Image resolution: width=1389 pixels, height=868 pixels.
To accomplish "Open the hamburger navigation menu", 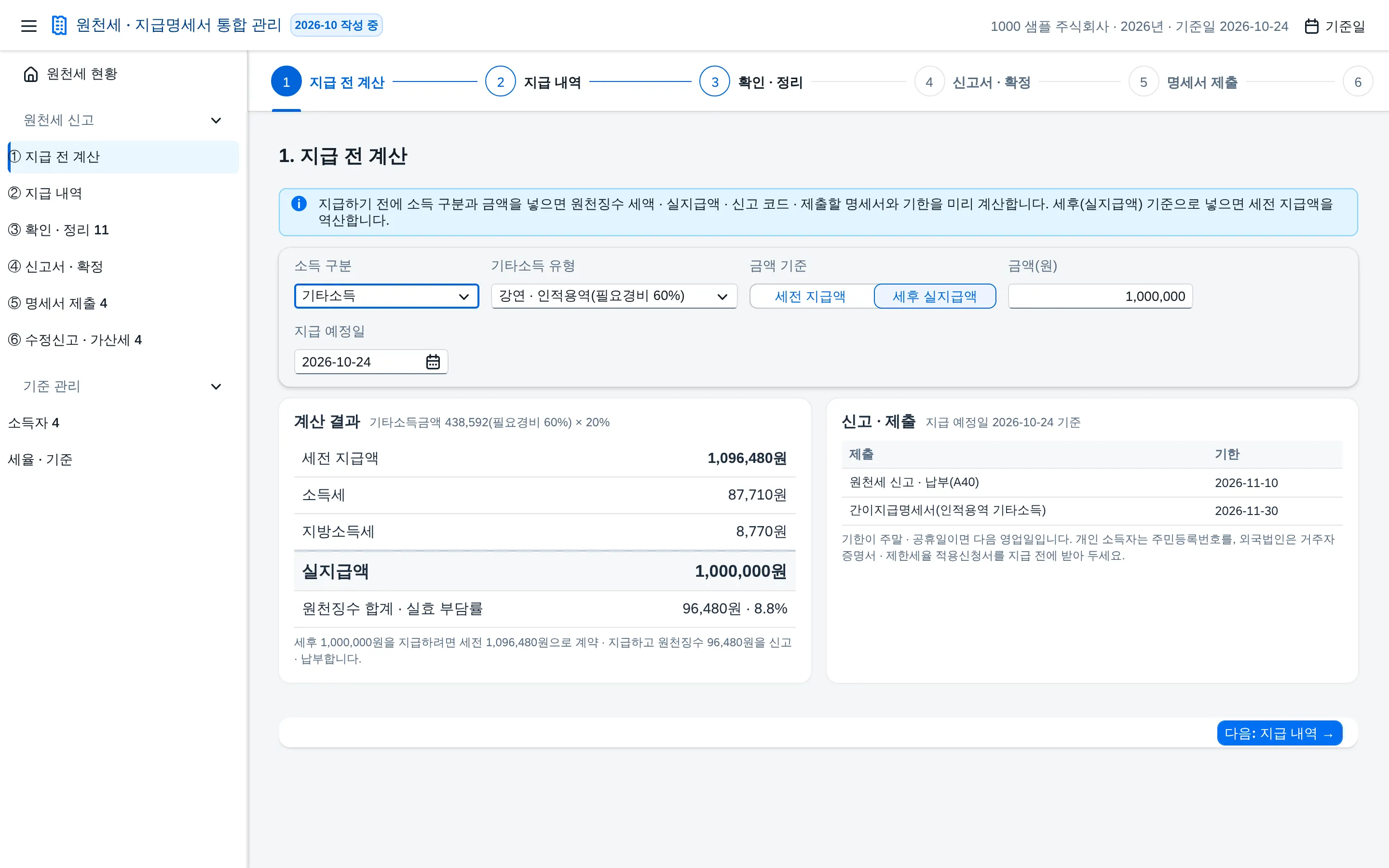I will tap(29, 26).
